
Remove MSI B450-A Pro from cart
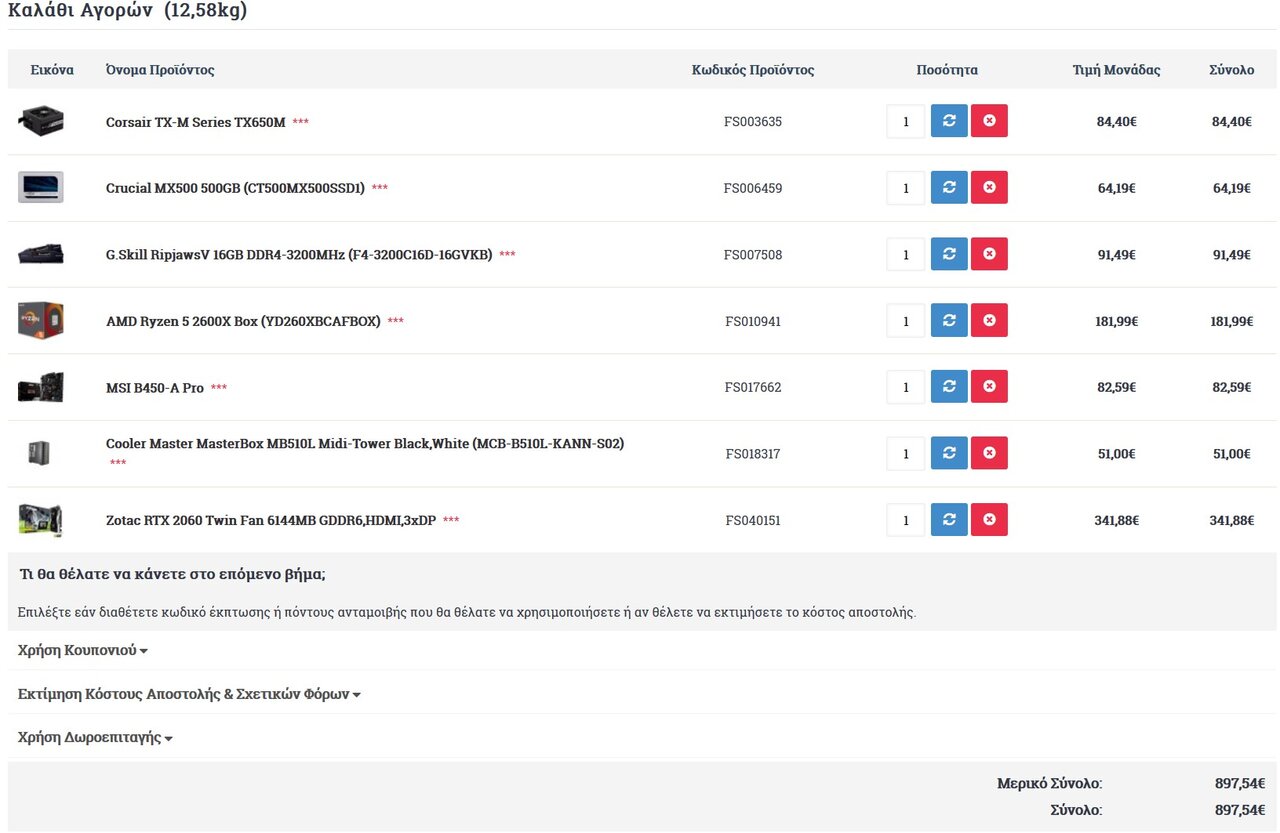(989, 387)
